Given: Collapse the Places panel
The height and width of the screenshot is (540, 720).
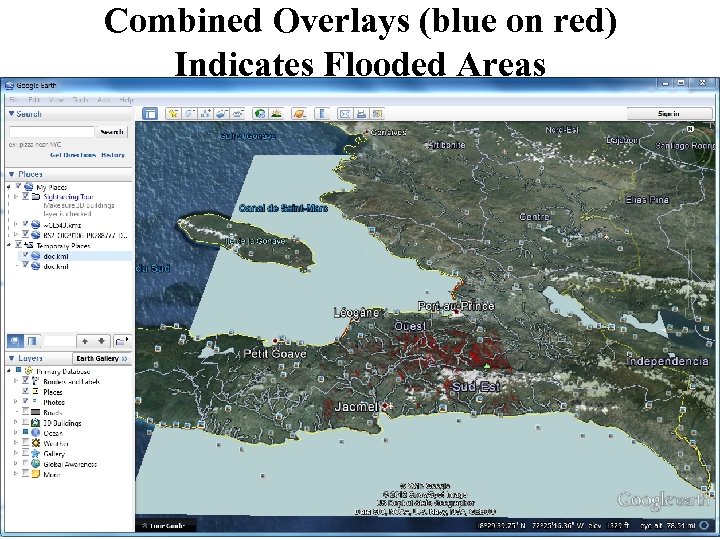Looking at the screenshot, I should pyautogui.click(x=11, y=174).
